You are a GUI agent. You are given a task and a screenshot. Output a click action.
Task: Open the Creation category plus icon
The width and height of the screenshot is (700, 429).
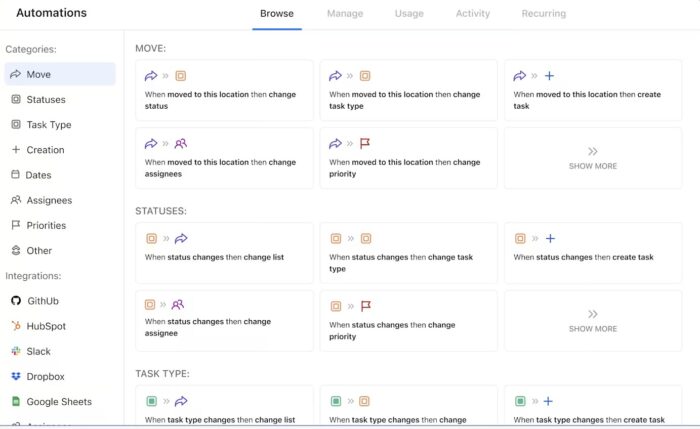16,150
